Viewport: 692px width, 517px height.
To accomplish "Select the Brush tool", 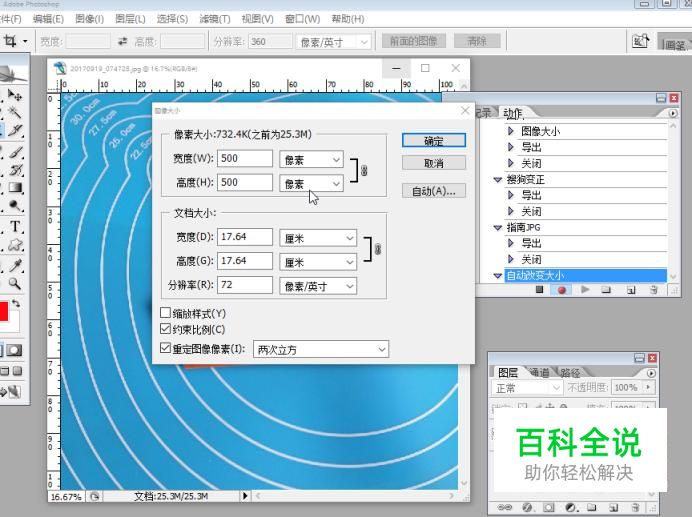I will (x=15, y=151).
